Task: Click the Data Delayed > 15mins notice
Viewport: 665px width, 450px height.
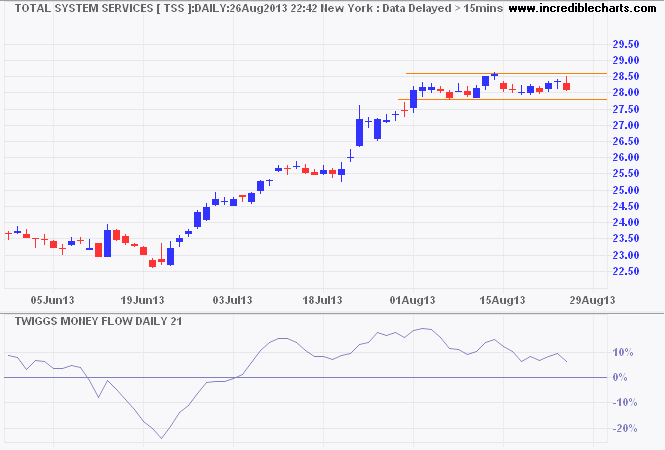Action: coord(442,8)
